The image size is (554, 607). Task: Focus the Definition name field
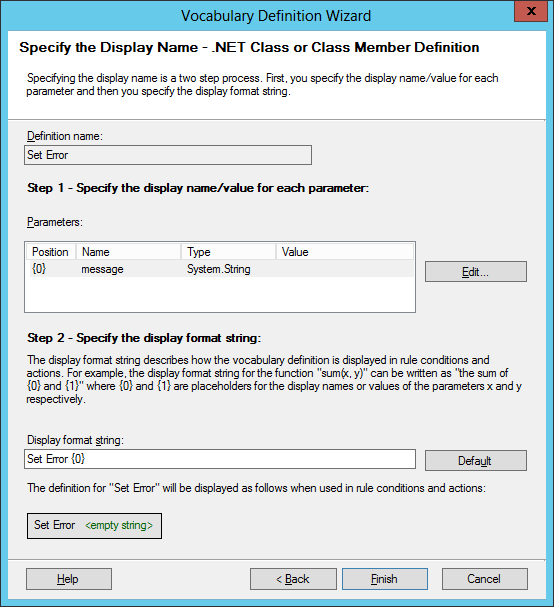pyautogui.click(x=168, y=155)
